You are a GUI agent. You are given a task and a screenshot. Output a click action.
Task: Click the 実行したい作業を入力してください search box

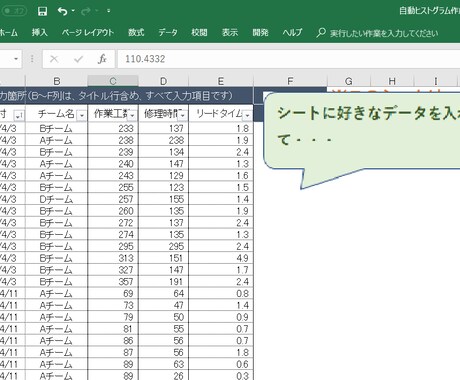(384, 33)
